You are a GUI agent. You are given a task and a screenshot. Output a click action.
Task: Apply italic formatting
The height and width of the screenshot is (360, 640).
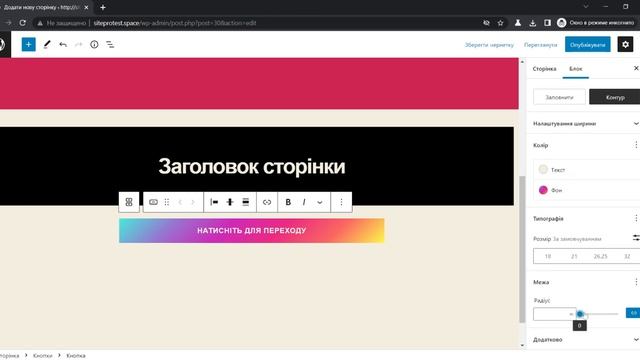coord(304,202)
